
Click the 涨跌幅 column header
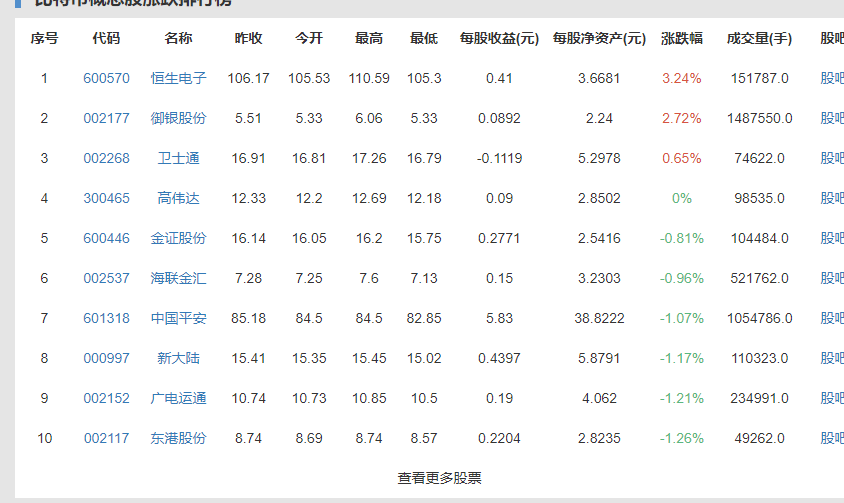(681, 39)
